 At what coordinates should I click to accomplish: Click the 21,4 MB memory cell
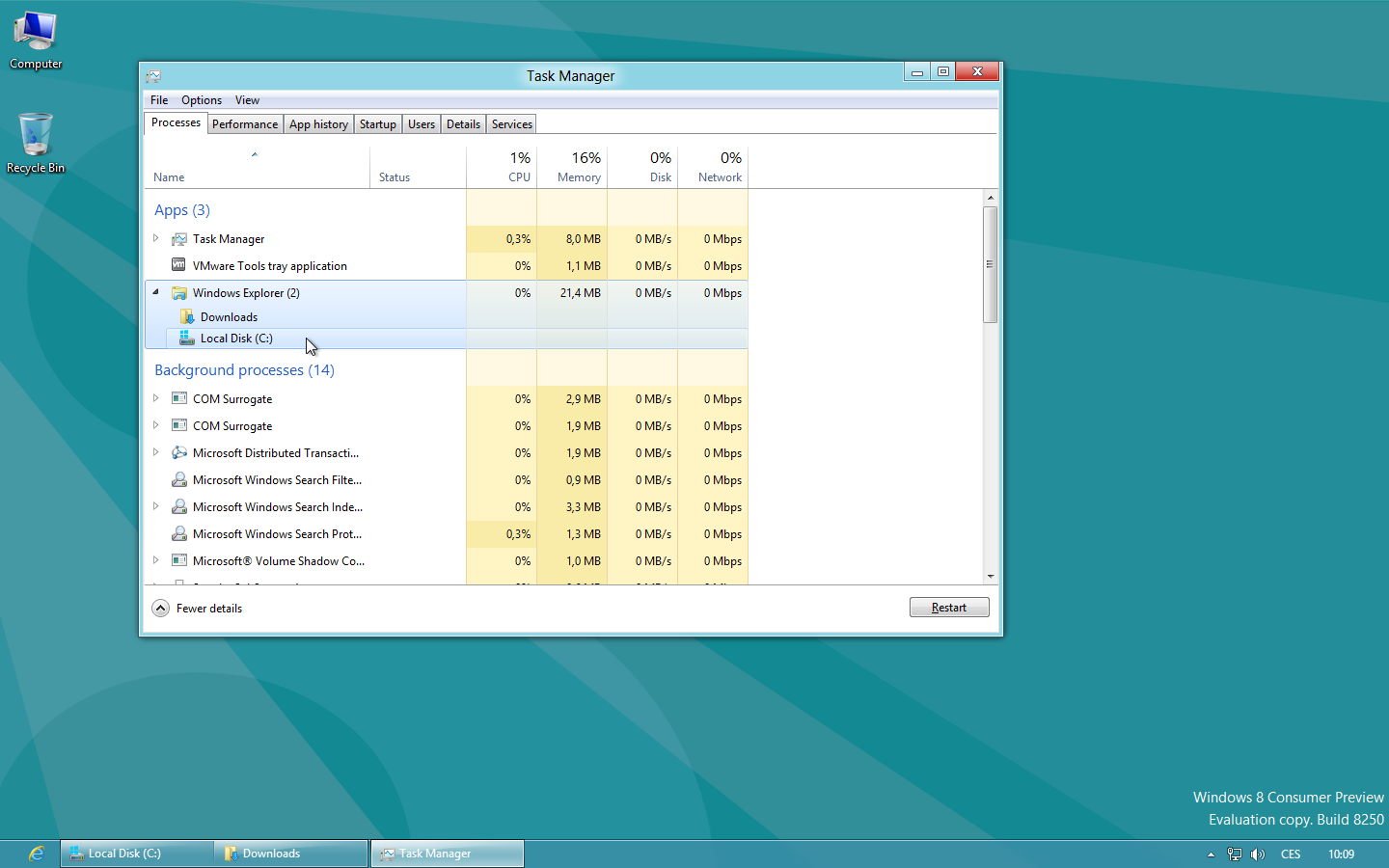coord(572,293)
